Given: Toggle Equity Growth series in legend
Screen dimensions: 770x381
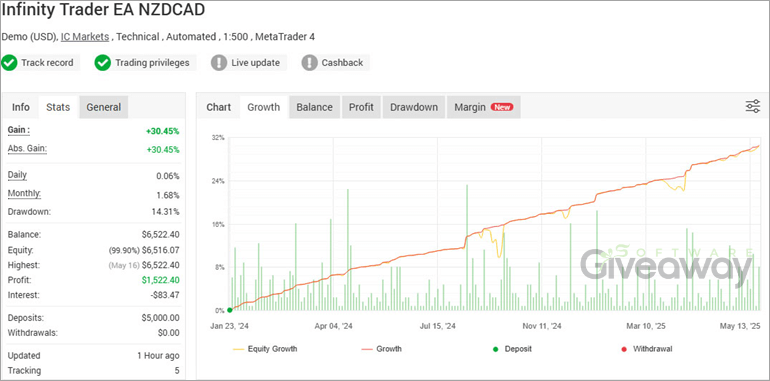Looking at the screenshot, I should (x=265, y=349).
